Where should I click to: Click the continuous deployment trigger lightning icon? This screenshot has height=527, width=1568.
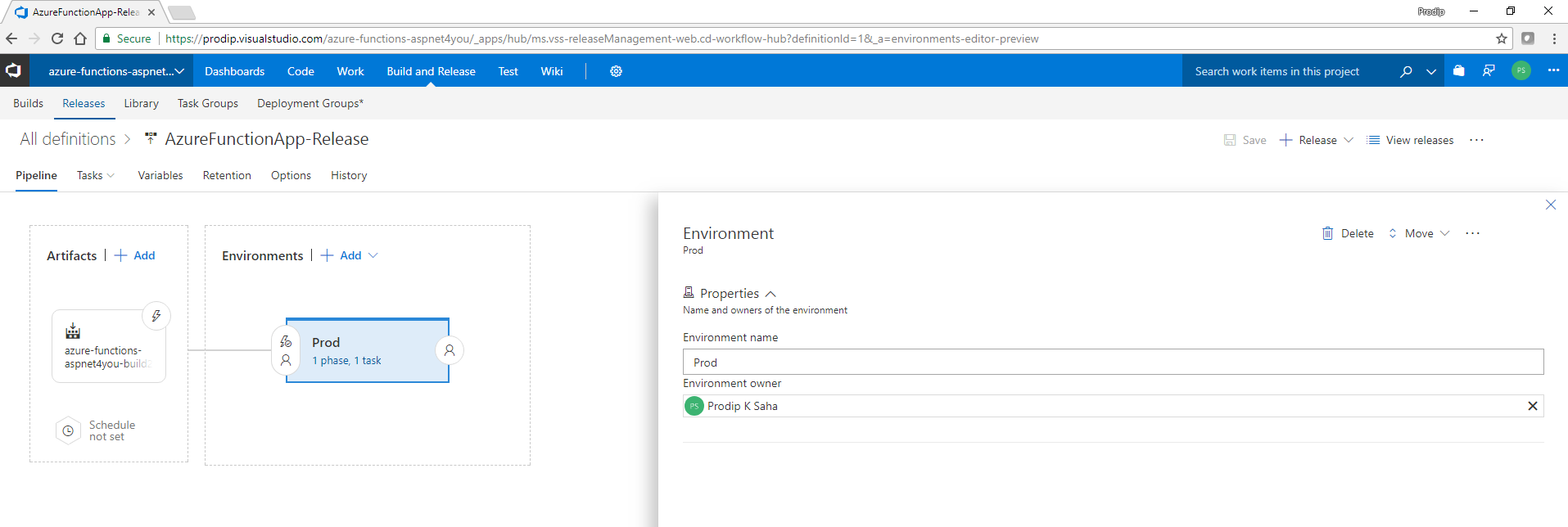point(156,316)
